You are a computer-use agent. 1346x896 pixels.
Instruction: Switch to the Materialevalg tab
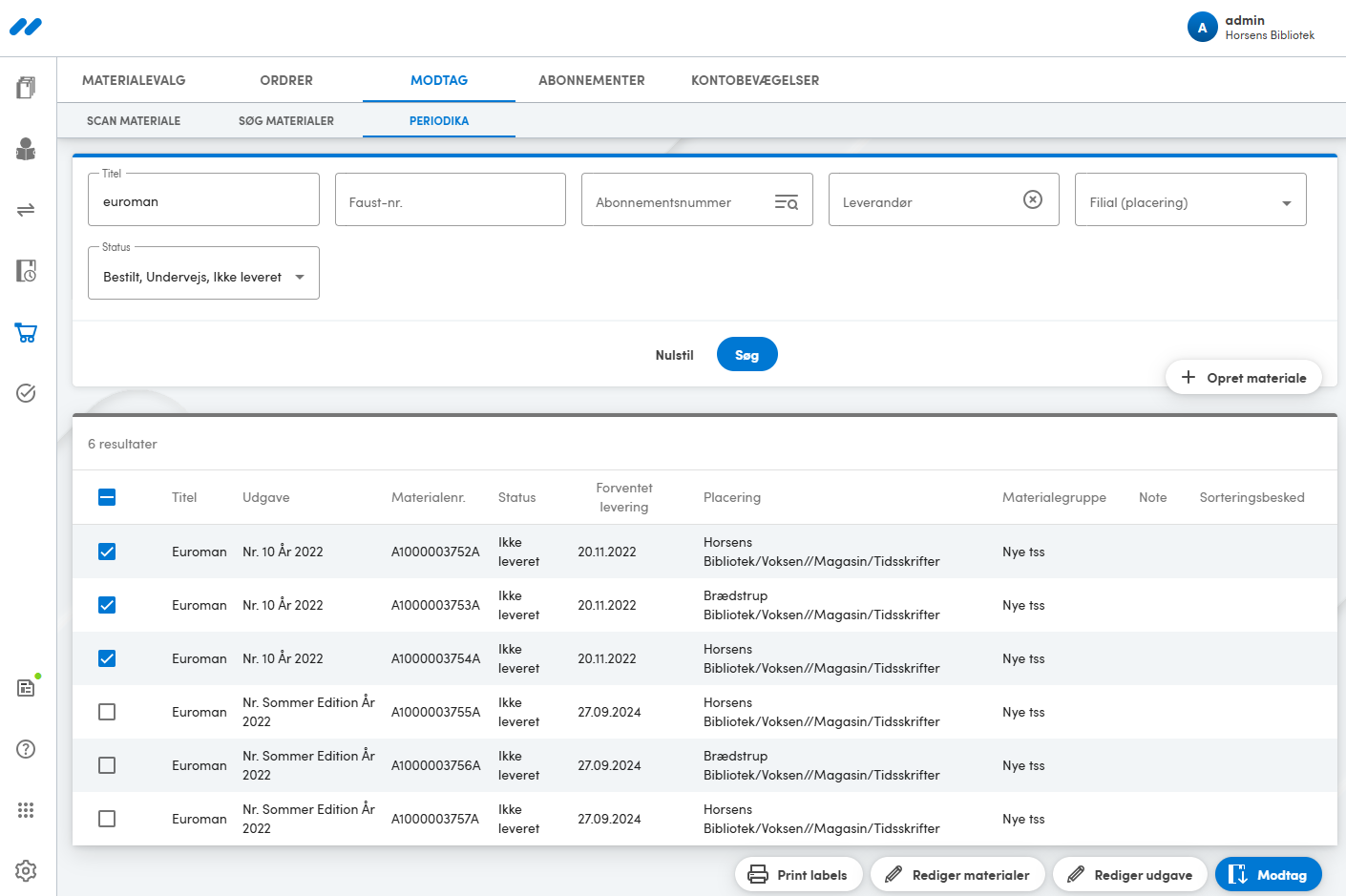pyautogui.click(x=134, y=80)
